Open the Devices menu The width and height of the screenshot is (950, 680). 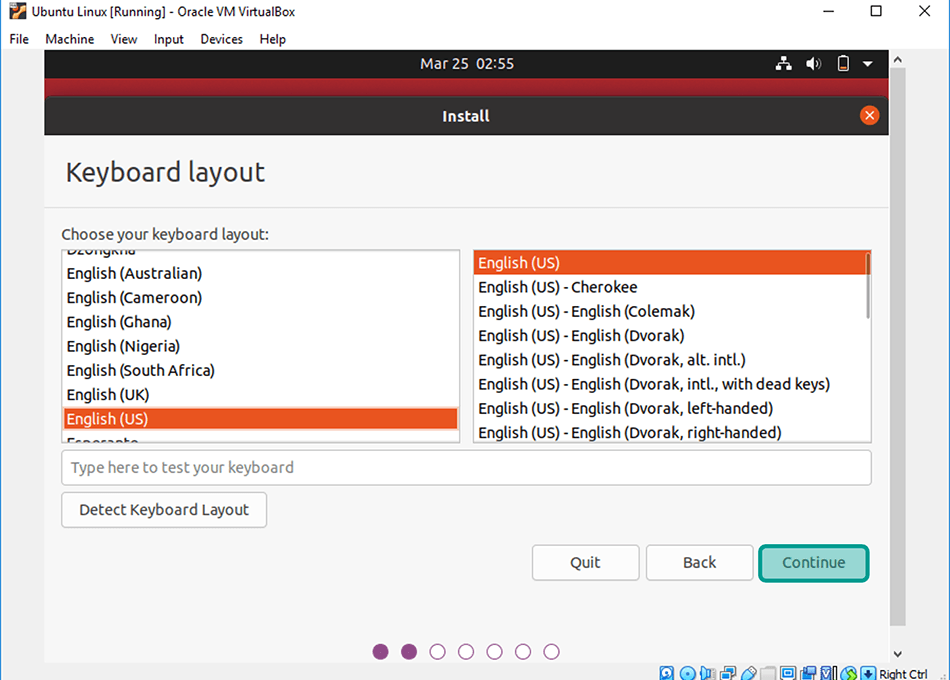tap(222, 39)
